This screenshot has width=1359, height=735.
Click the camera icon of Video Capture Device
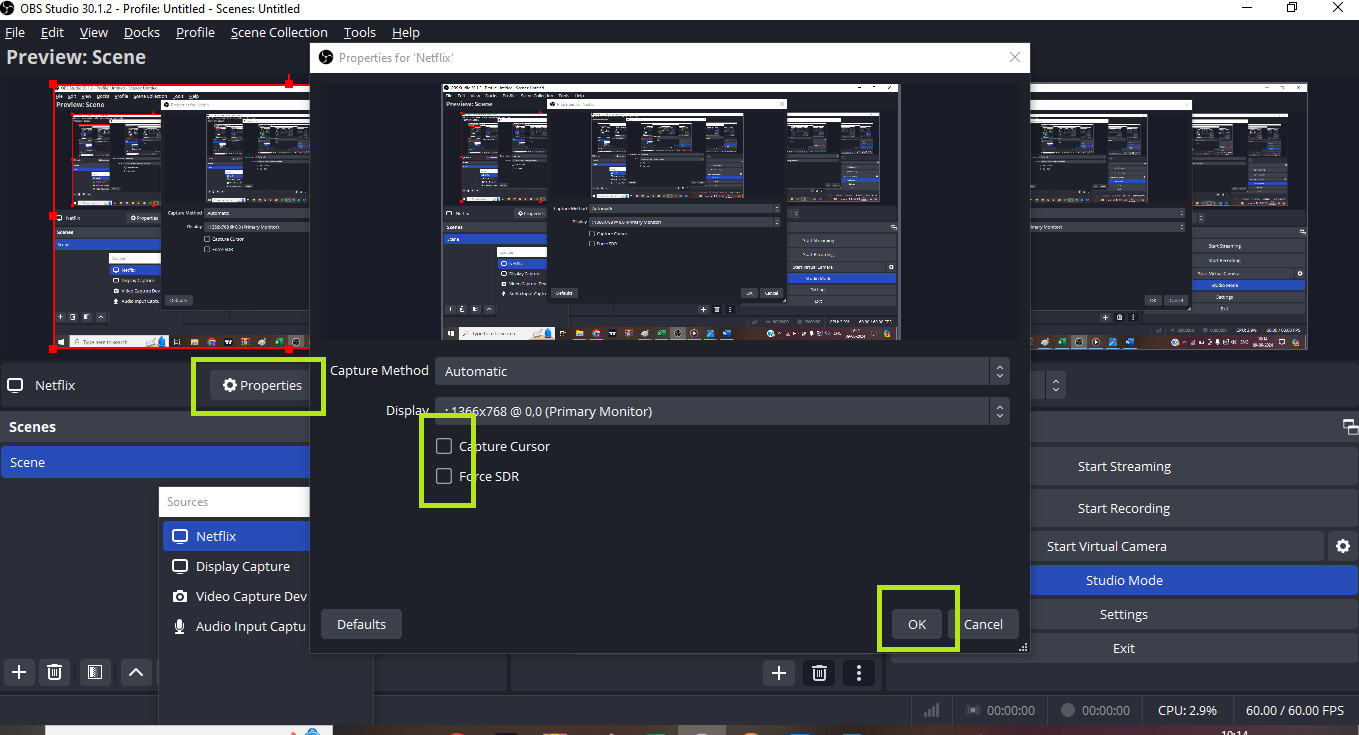tap(180, 596)
